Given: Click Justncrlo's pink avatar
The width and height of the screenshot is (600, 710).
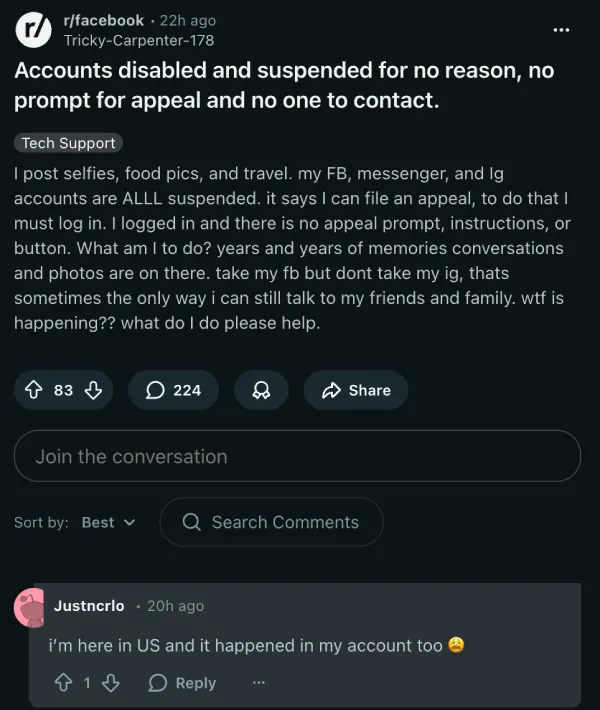Looking at the screenshot, I should 33,606.
